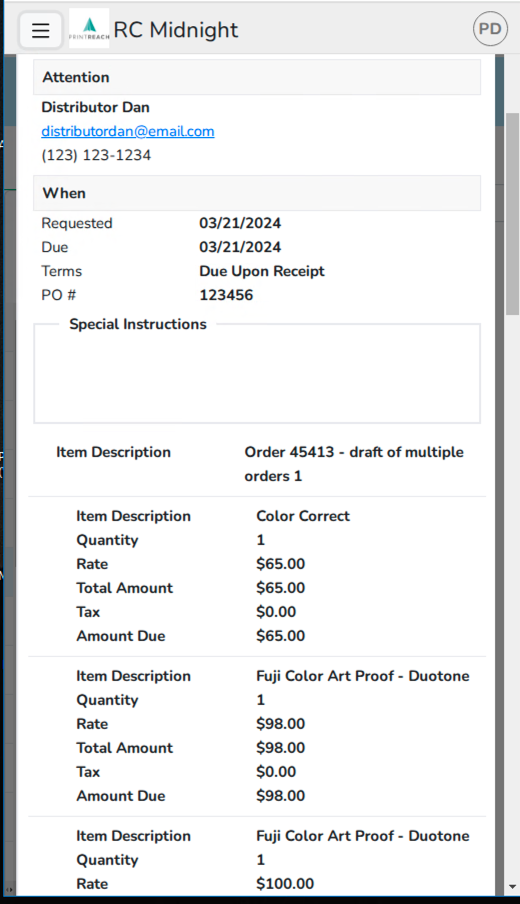
Task: Click the Attention section header
Action: (257, 77)
